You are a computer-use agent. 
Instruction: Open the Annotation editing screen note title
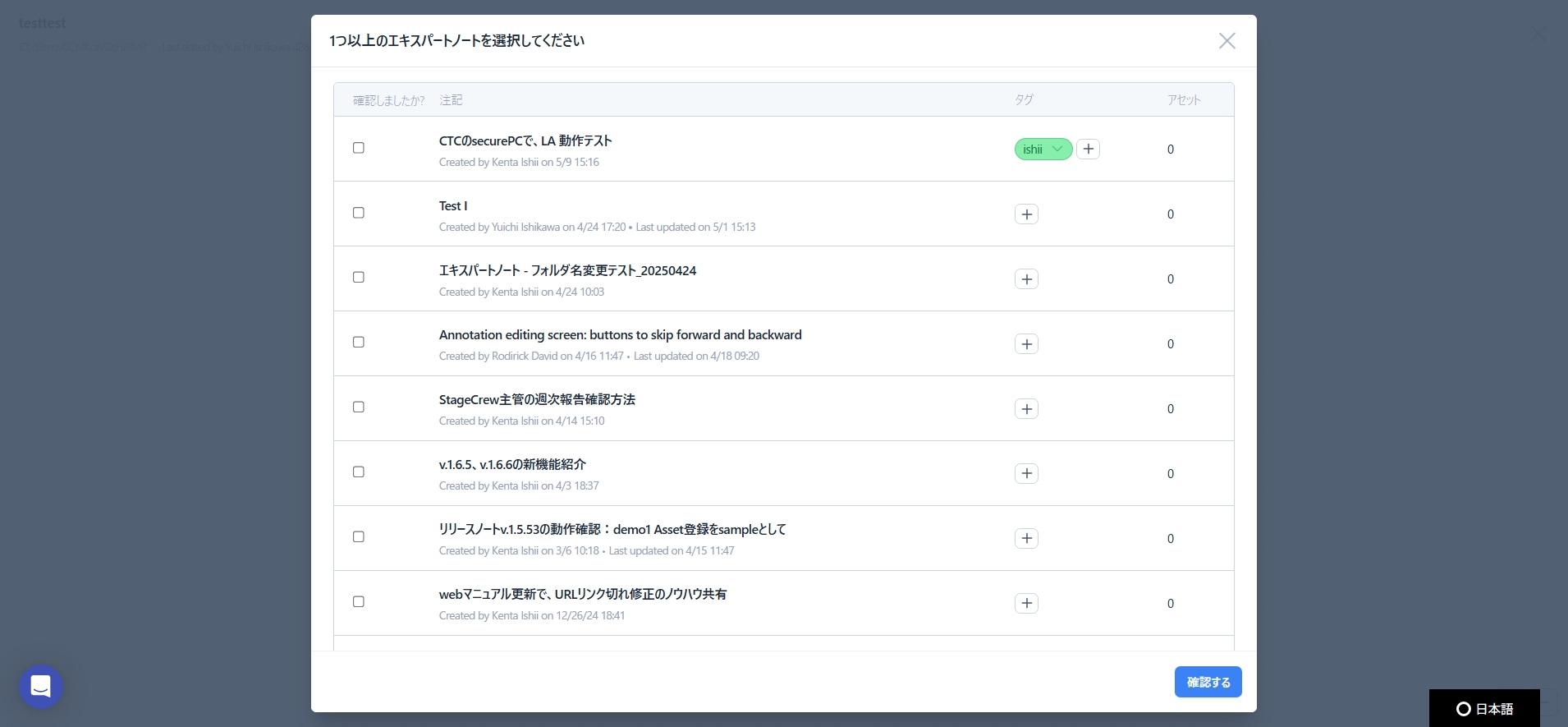pyautogui.click(x=620, y=335)
